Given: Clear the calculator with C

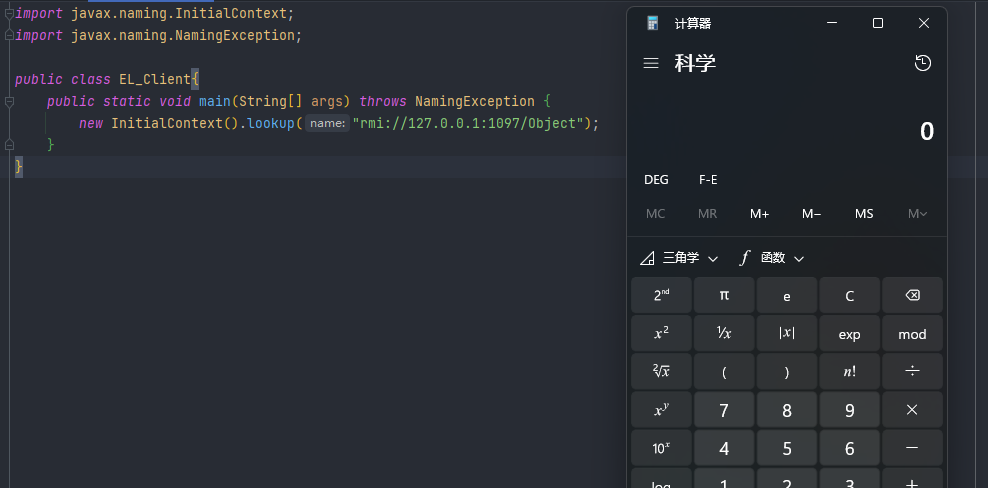Looking at the screenshot, I should (849, 296).
